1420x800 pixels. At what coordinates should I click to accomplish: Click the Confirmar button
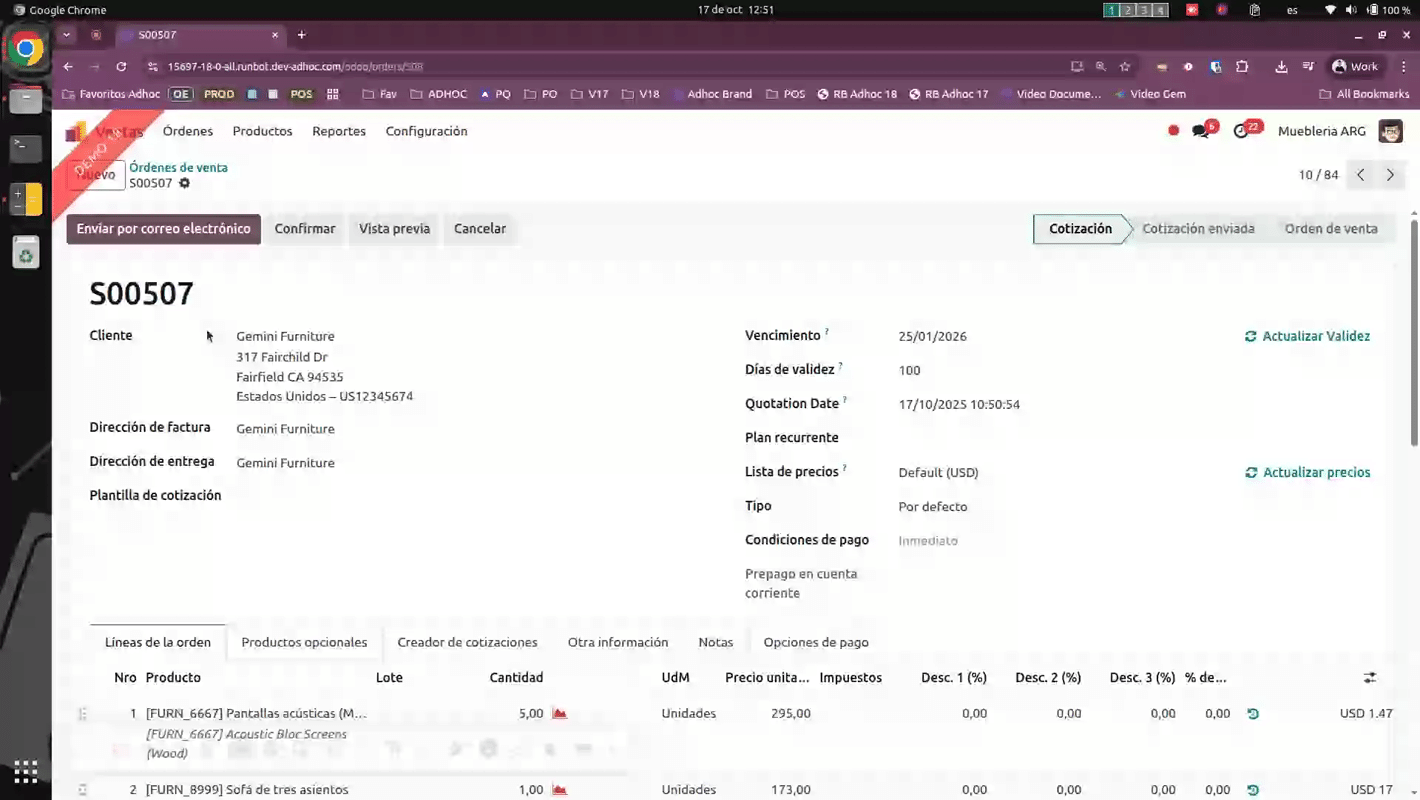[305, 229]
